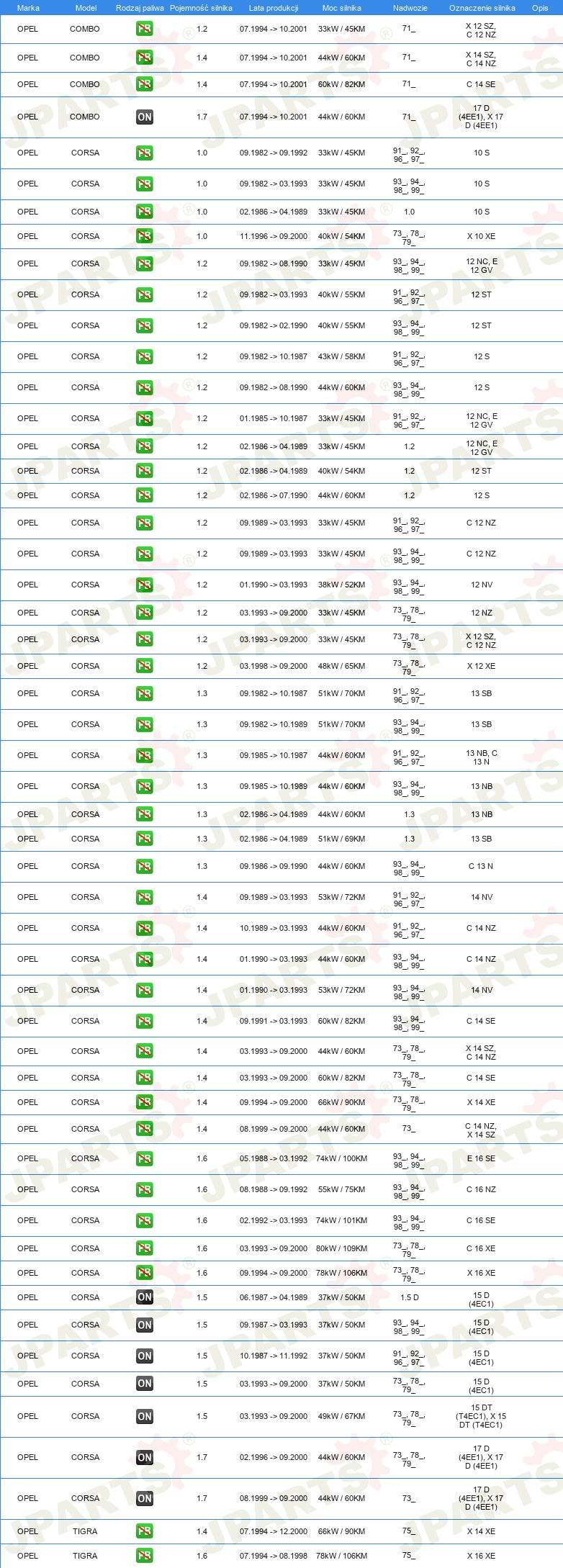Click the '09.1987 -> 03.1993' production years cell
563x1568 pixels.
[x=274, y=1325]
